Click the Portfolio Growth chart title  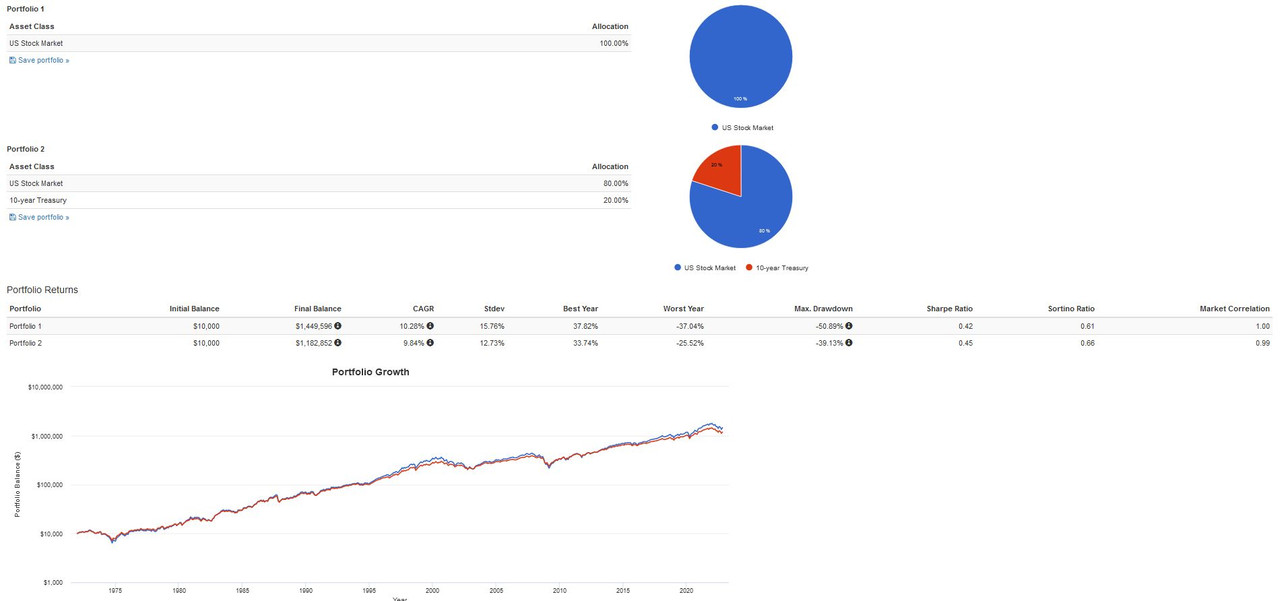(x=370, y=372)
